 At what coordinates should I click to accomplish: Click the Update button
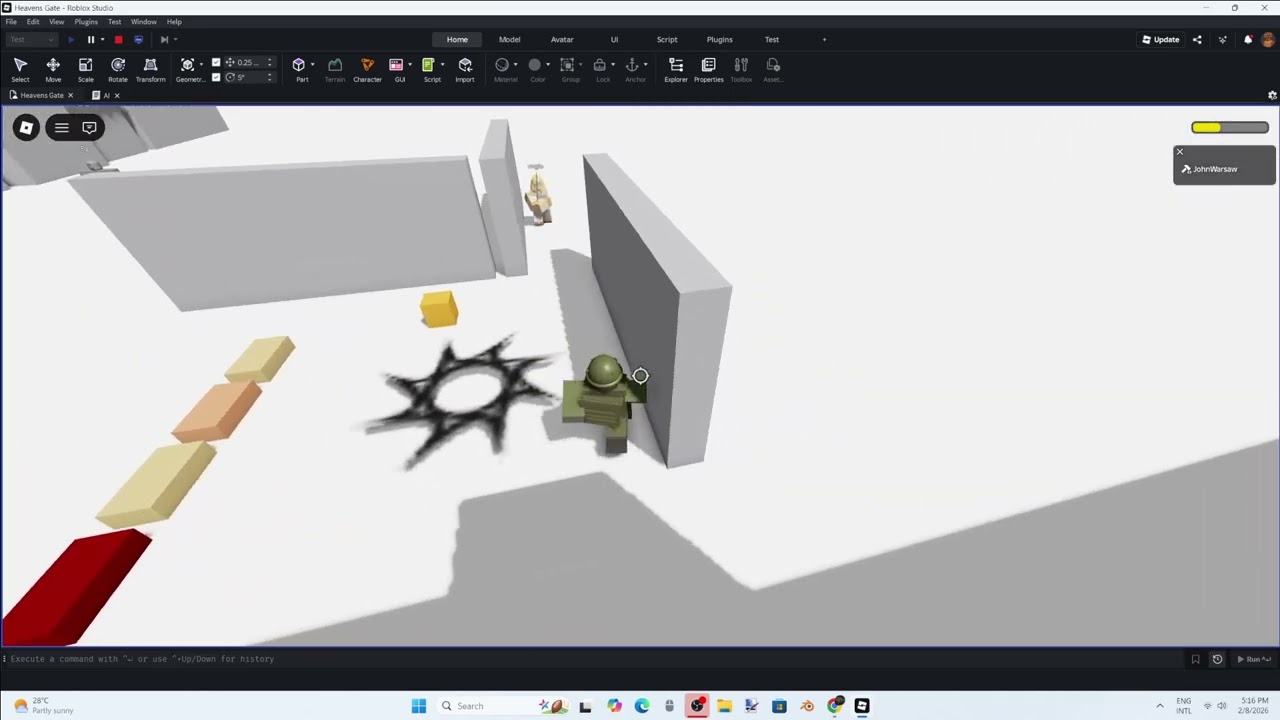(x=1160, y=40)
